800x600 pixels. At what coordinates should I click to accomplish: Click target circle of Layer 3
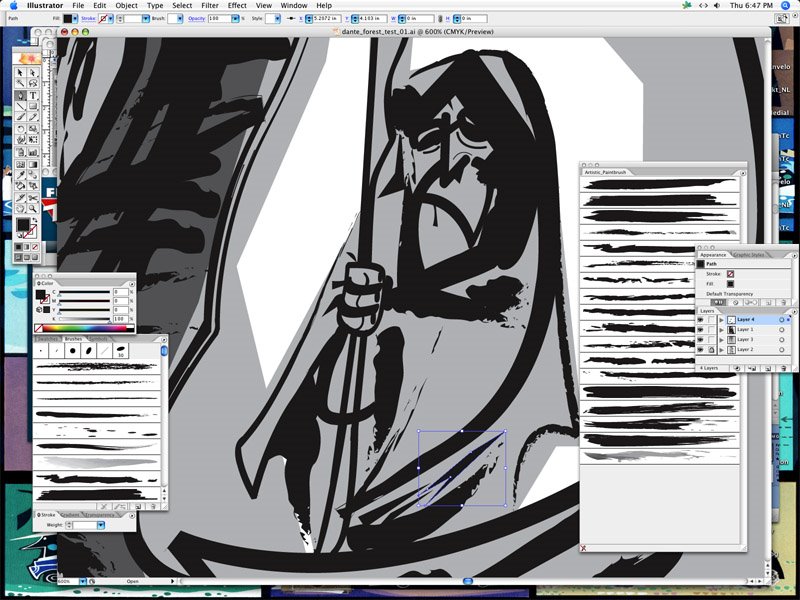coord(782,340)
